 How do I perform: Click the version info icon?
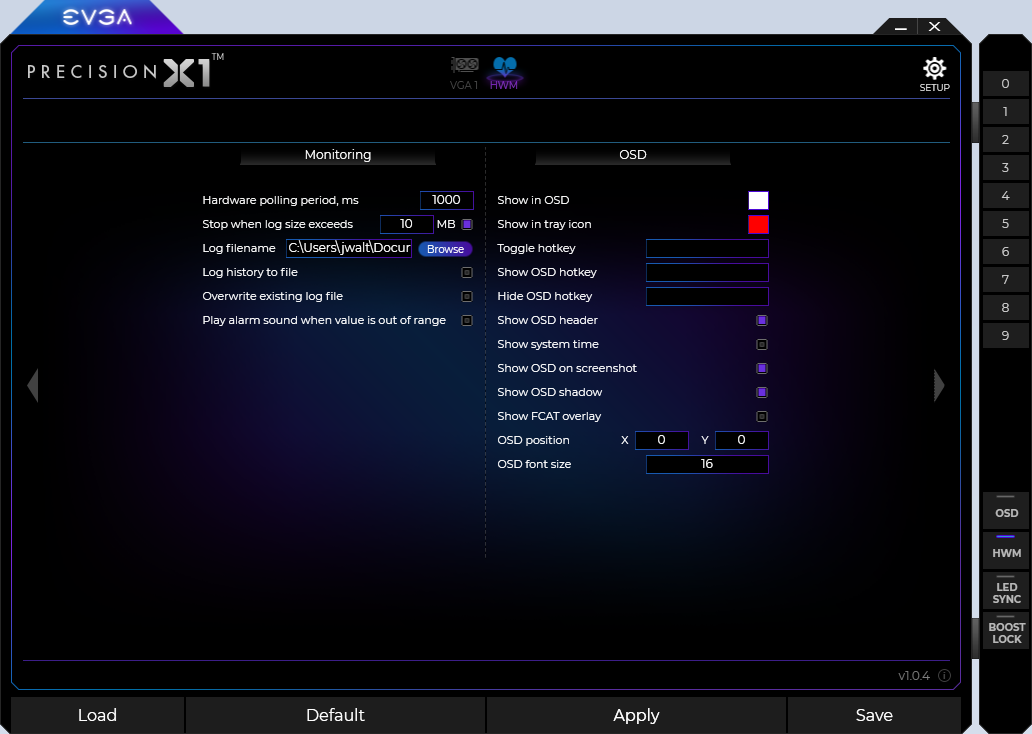click(x=944, y=675)
